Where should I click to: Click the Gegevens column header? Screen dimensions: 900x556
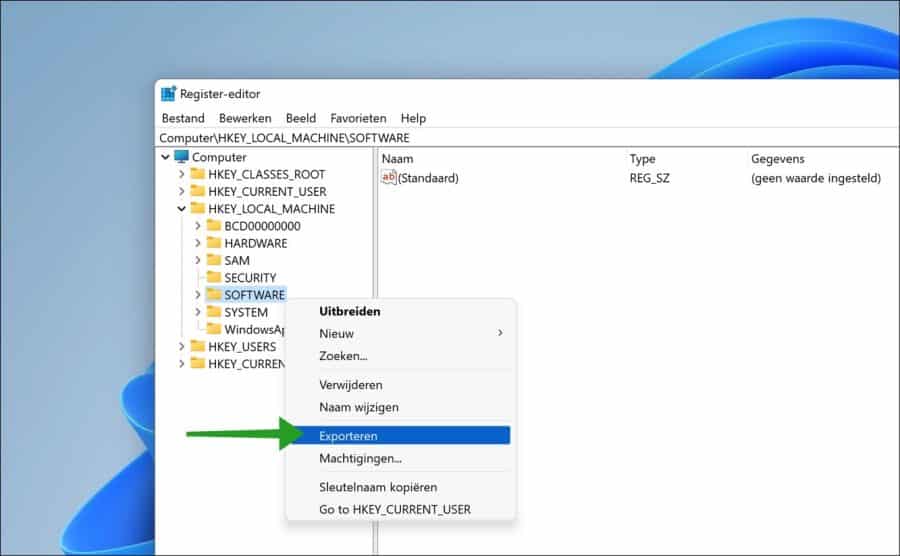pos(778,159)
